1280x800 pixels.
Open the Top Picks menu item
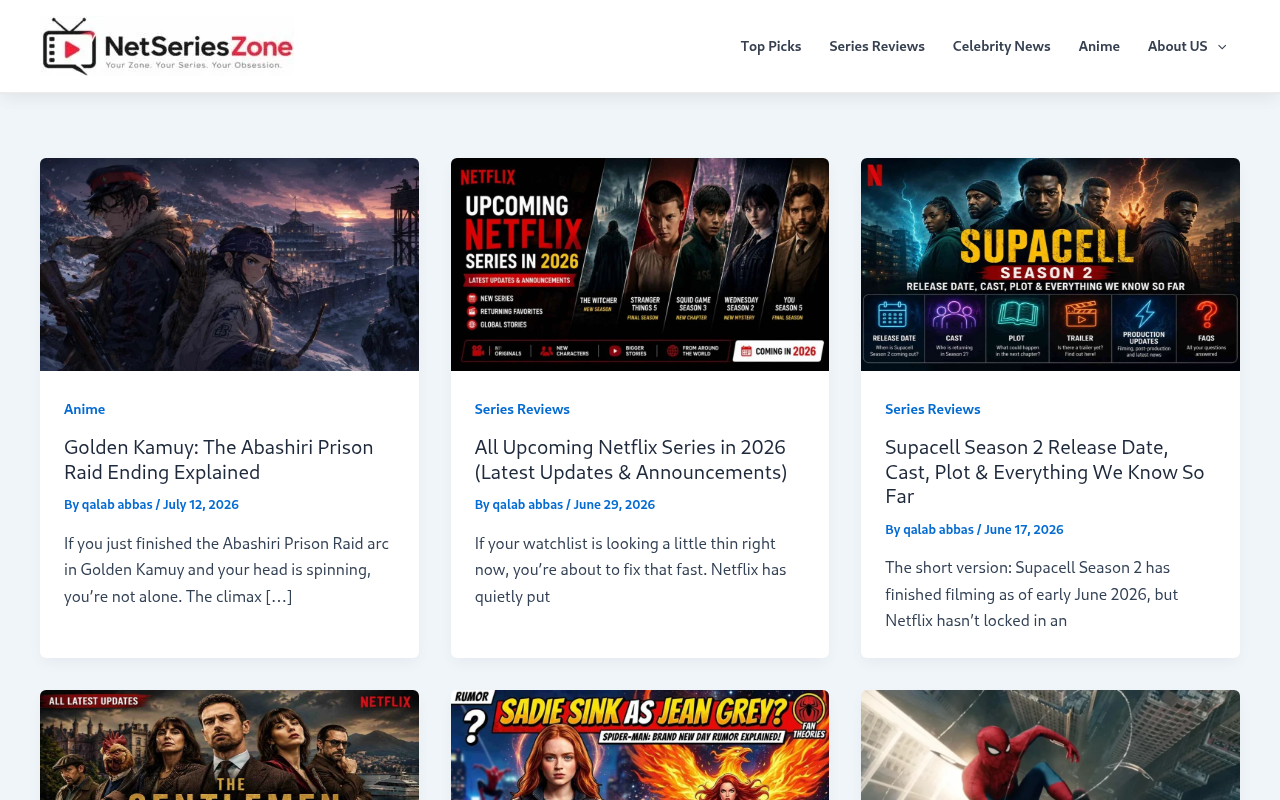pos(771,46)
